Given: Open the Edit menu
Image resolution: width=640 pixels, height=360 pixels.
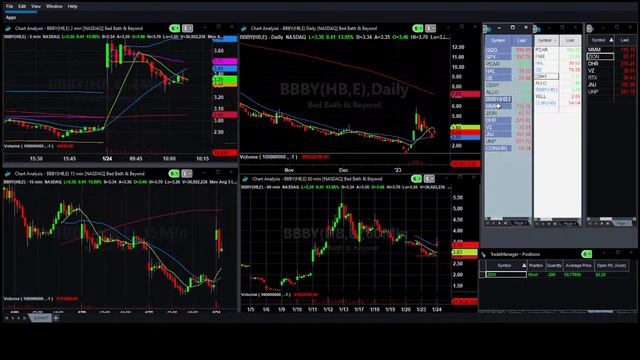Looking at the screenshot, I should click(22, 6).
